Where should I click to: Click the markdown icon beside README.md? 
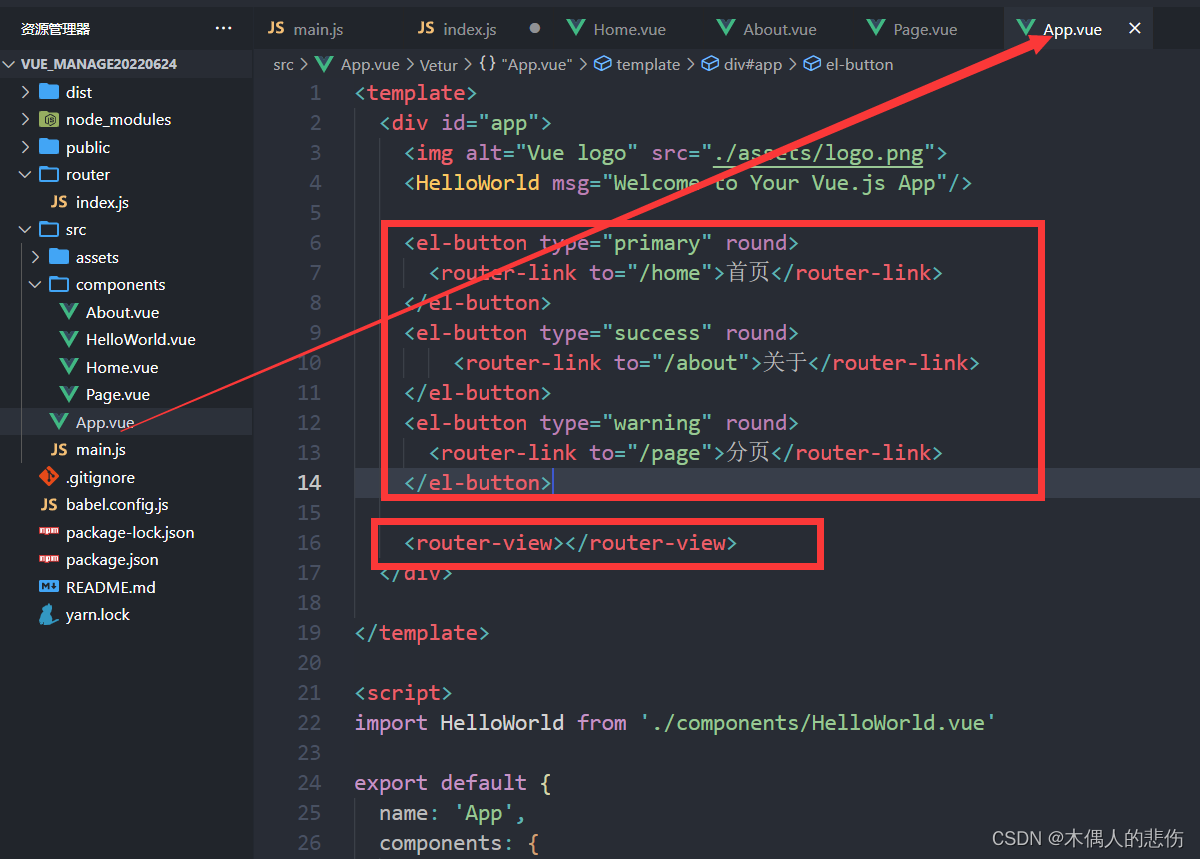[49, 587]
